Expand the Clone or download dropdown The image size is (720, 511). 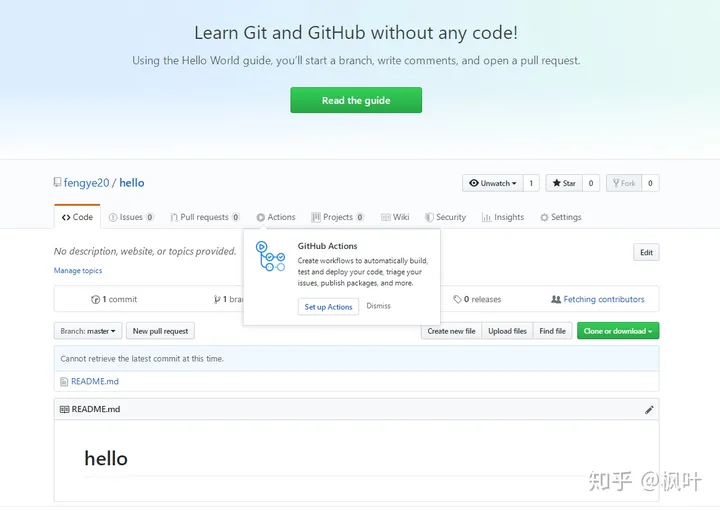tap(618, 331)
